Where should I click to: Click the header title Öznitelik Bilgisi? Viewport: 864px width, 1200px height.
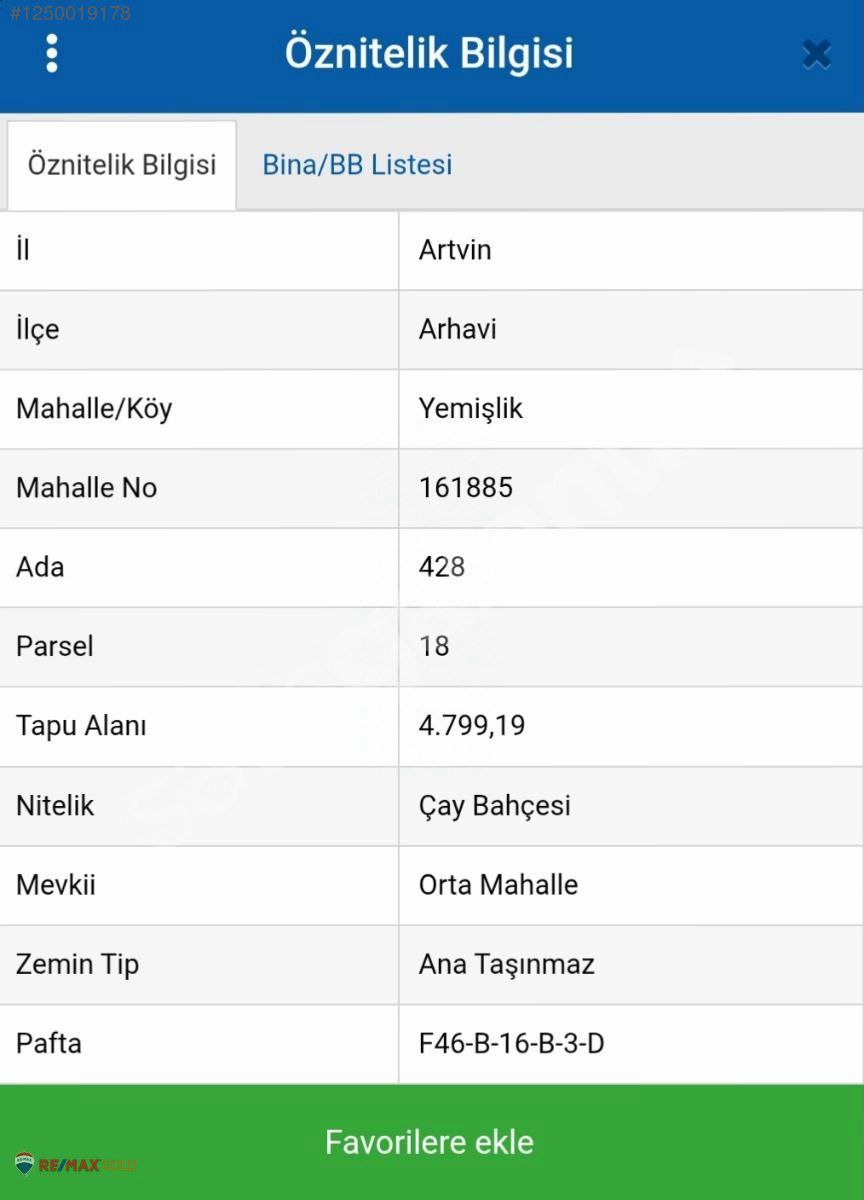point(429,53)
